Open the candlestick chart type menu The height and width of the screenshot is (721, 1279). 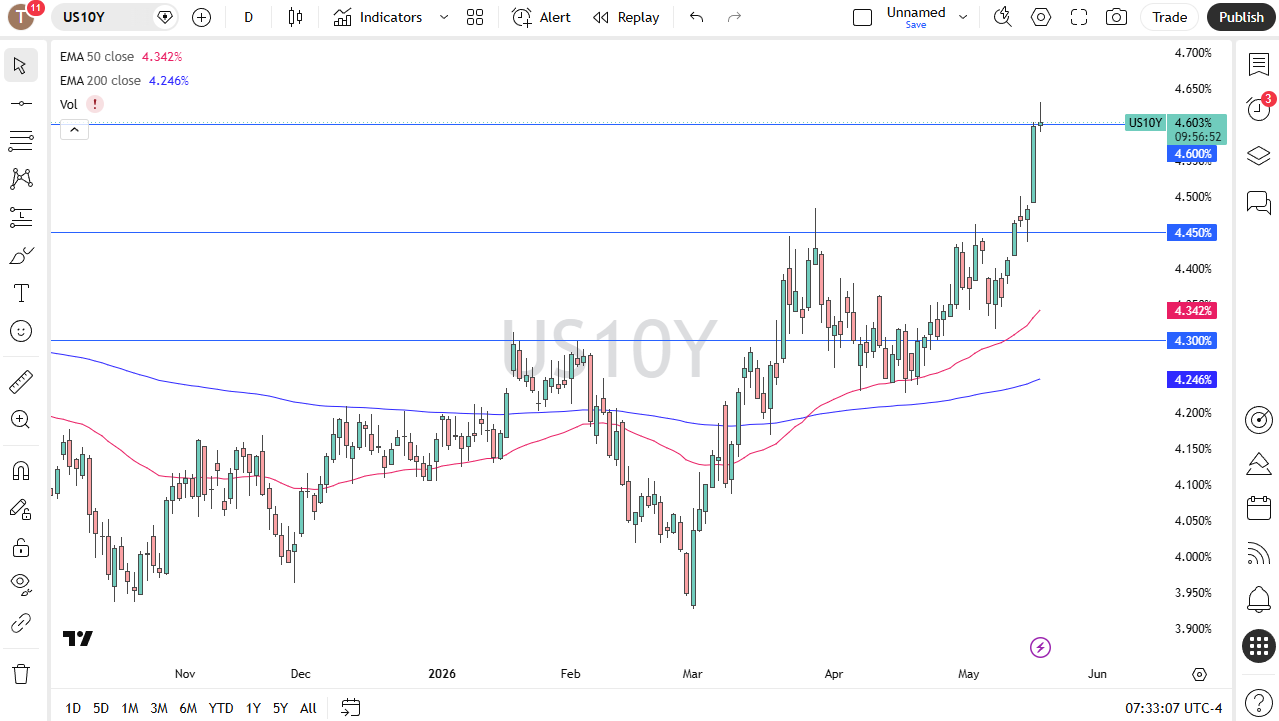(294, 17)
